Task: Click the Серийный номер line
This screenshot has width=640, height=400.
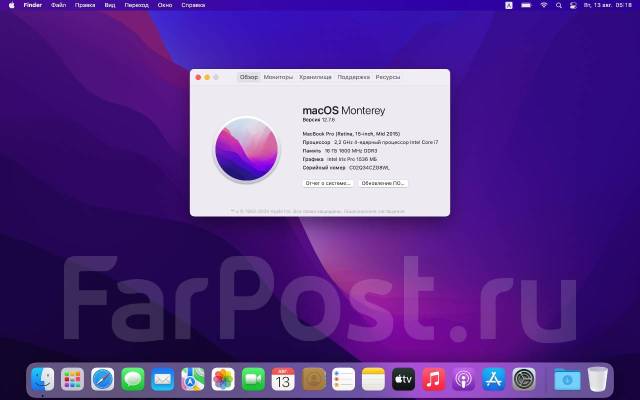Action: point(346,168)
